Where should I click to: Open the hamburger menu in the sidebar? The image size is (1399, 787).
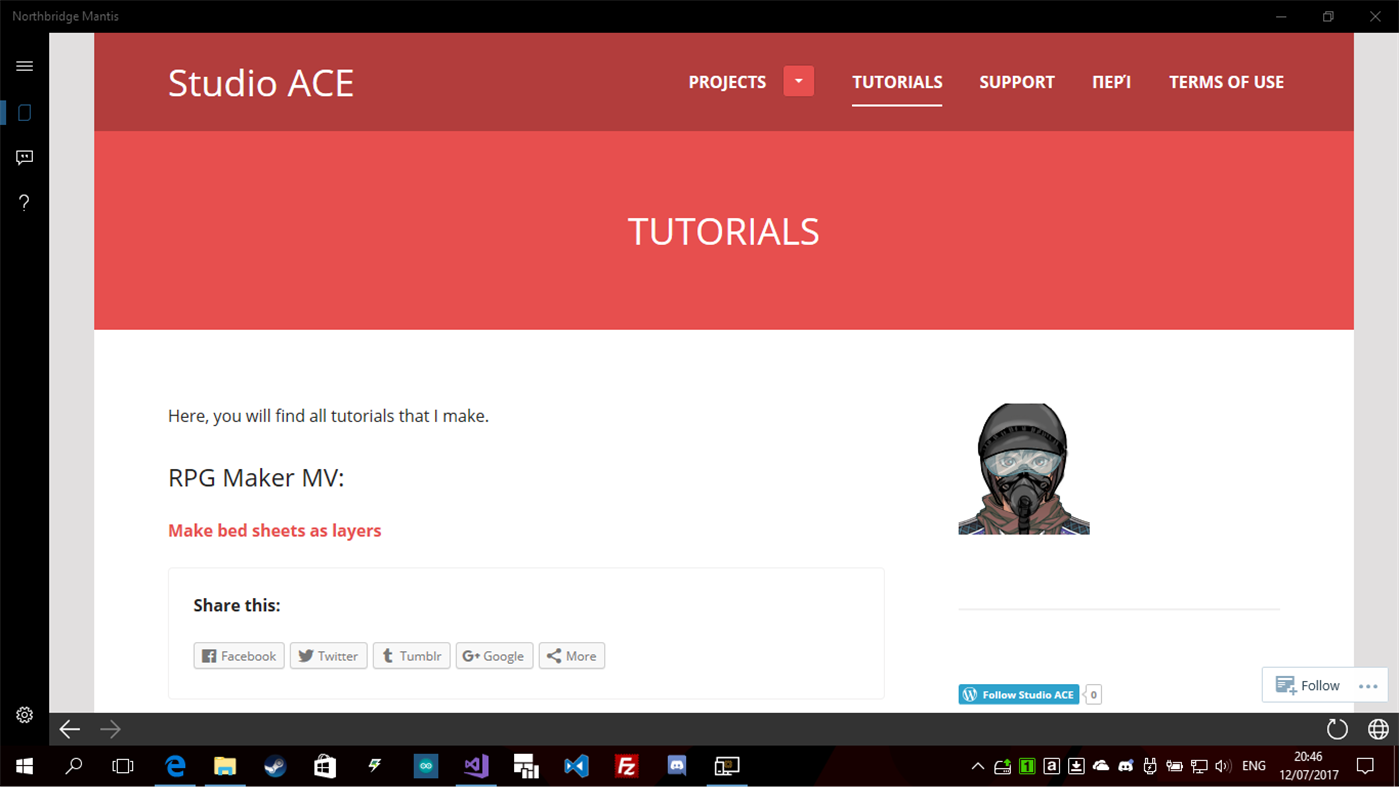point(24,66)
